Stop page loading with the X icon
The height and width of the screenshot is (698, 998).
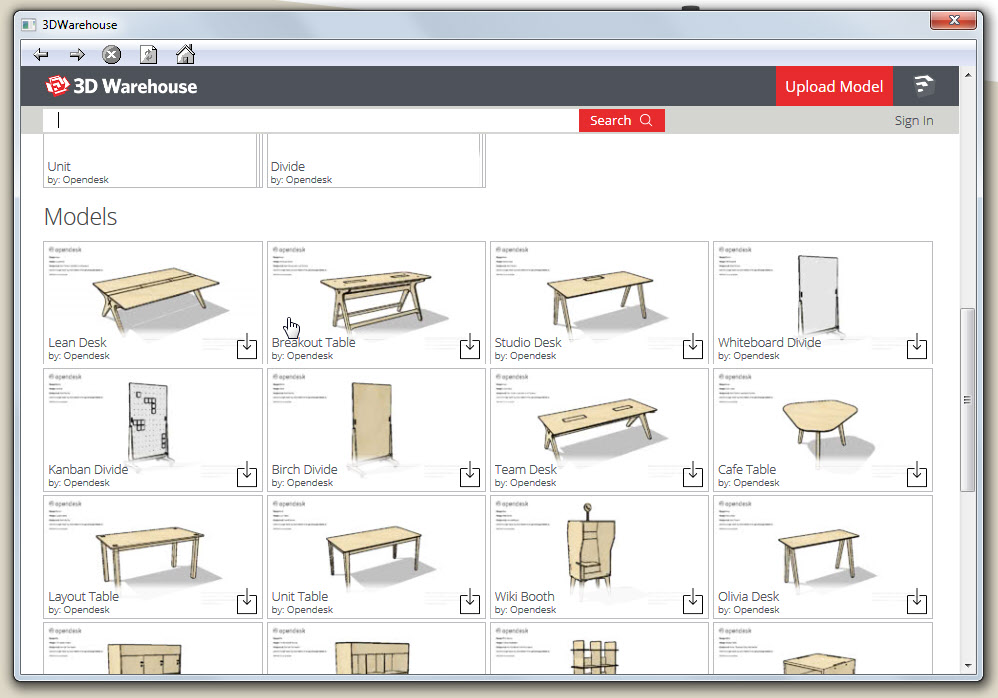point(111,55)
